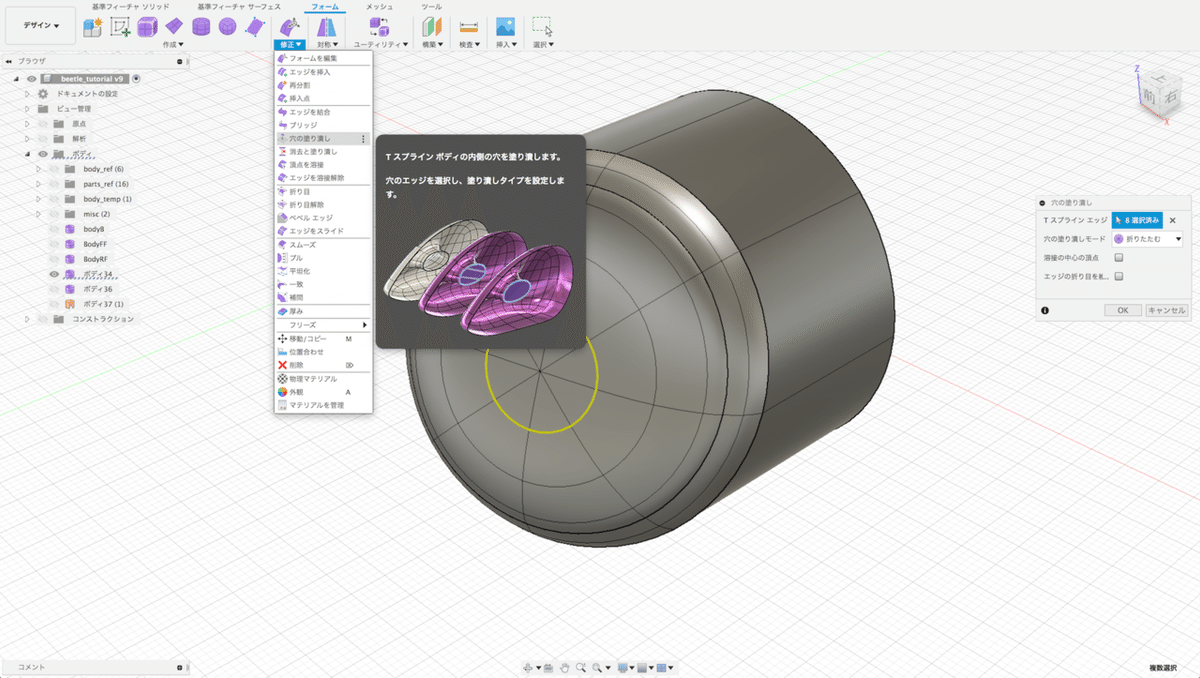The width and height of the screenshot is (1200, 678).
Task: Click the Utilities convert icon
Action: (380, 27)
